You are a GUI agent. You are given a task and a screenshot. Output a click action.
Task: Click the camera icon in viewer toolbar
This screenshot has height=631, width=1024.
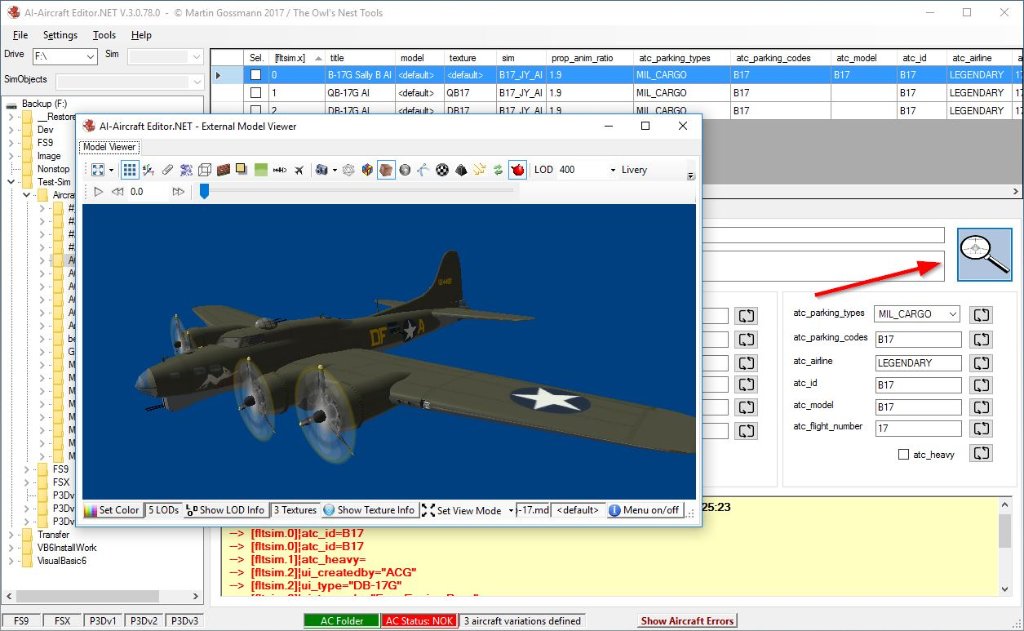coord(321,170)
